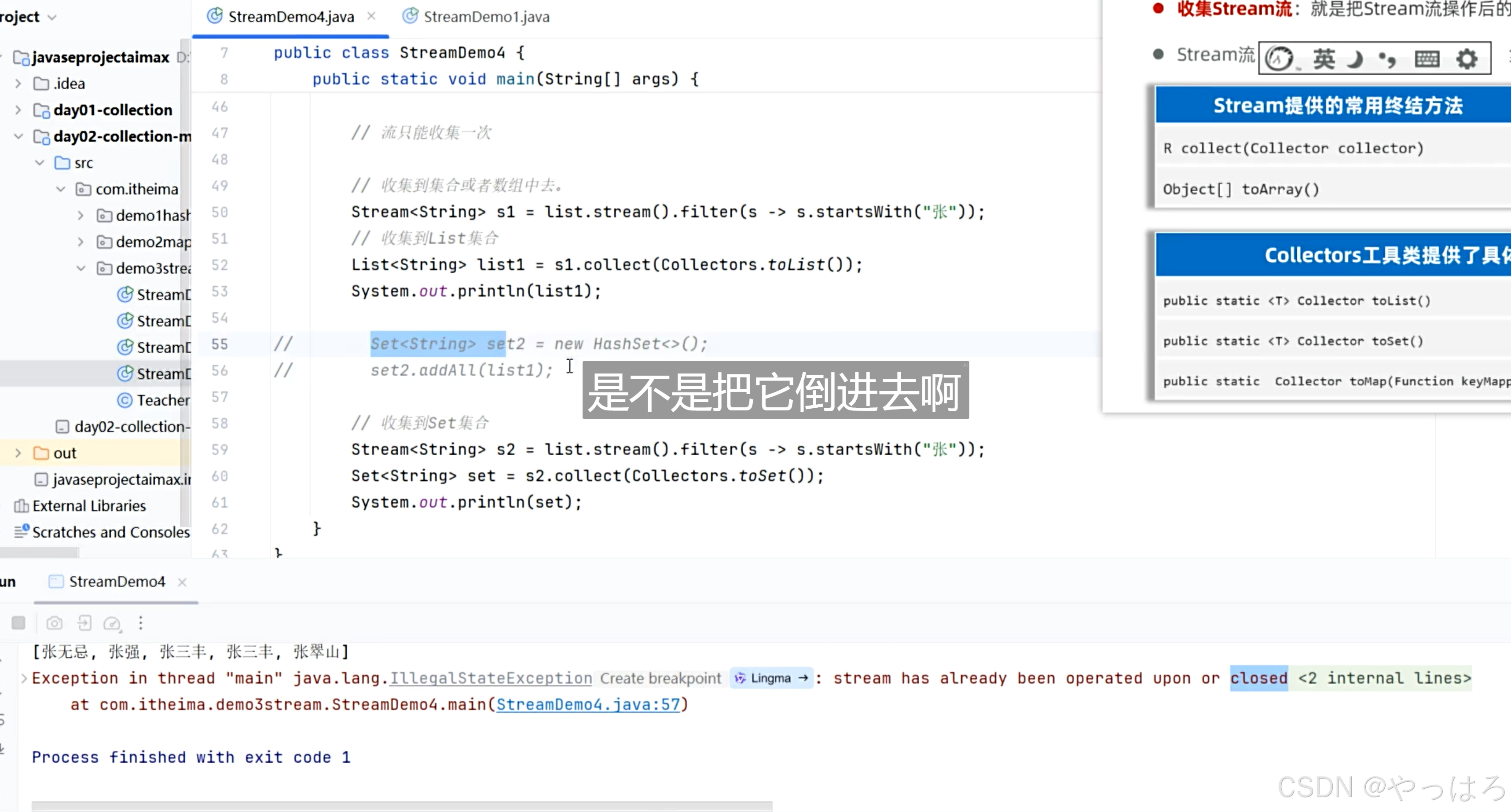The width and height of the screenshot is (1511, 812).
Task: Expand the out folder
Action: click(18, 453)
